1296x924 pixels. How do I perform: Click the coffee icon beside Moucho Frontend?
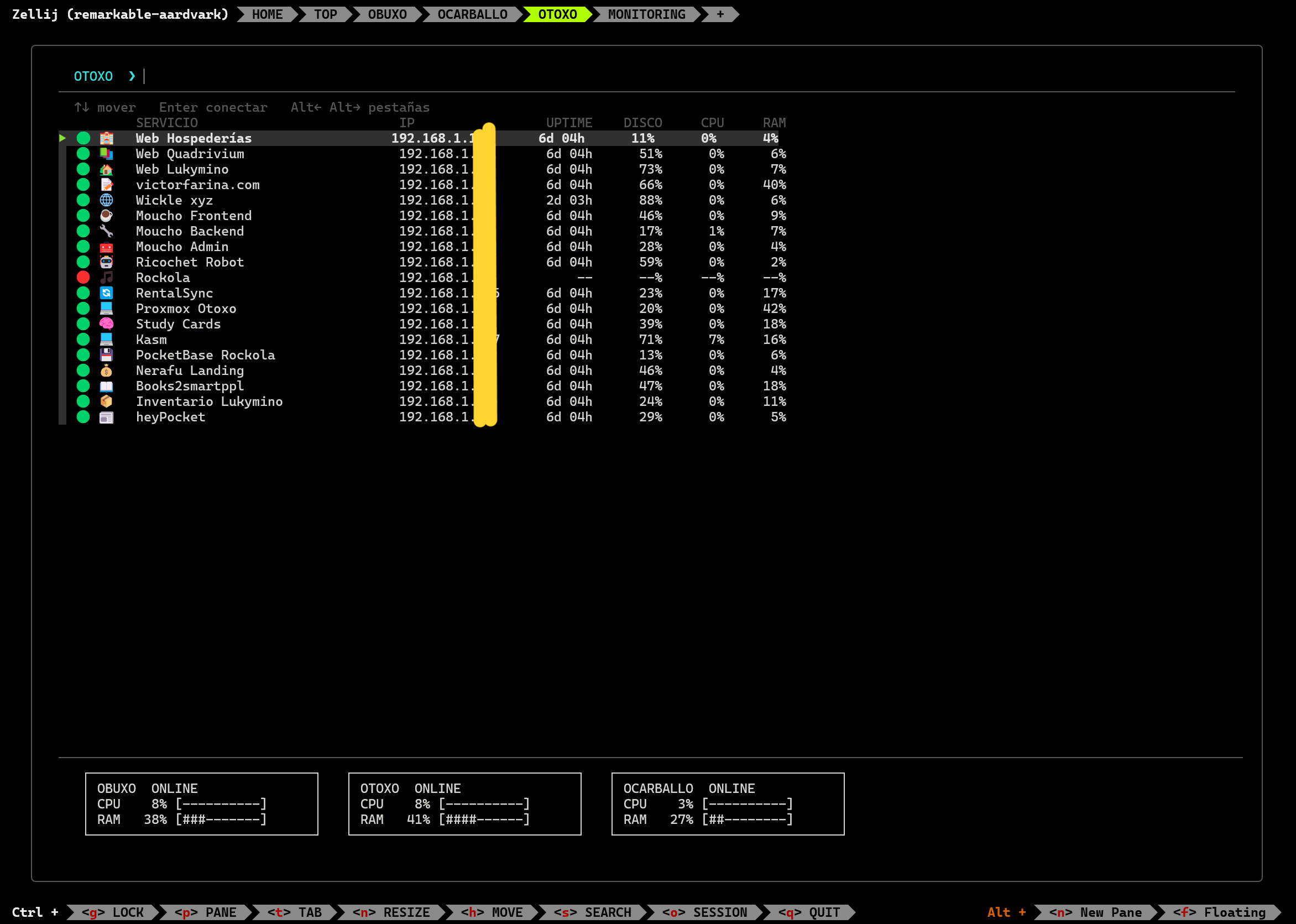[106, 216]
